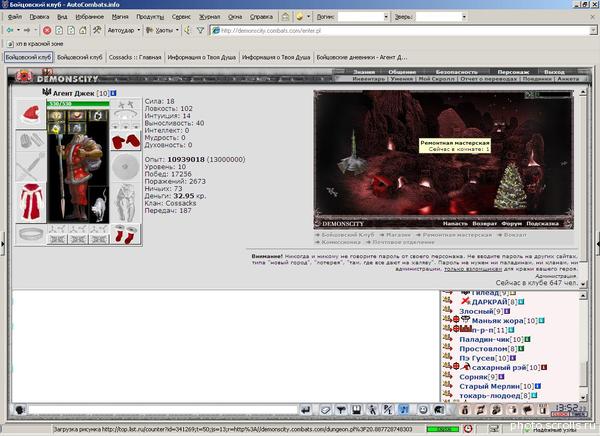Click the Christmas tree on the city map

(510, 186)
